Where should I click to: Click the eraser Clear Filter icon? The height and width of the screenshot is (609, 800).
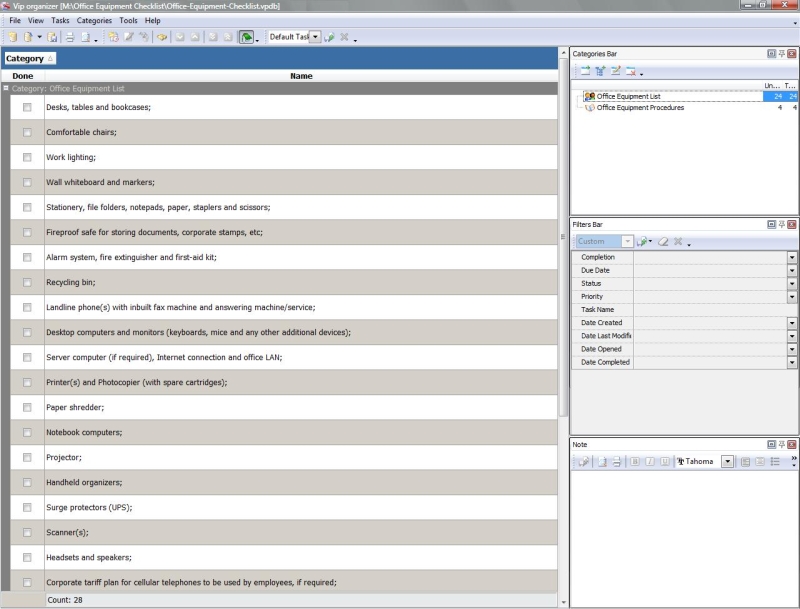coord(662,241)
